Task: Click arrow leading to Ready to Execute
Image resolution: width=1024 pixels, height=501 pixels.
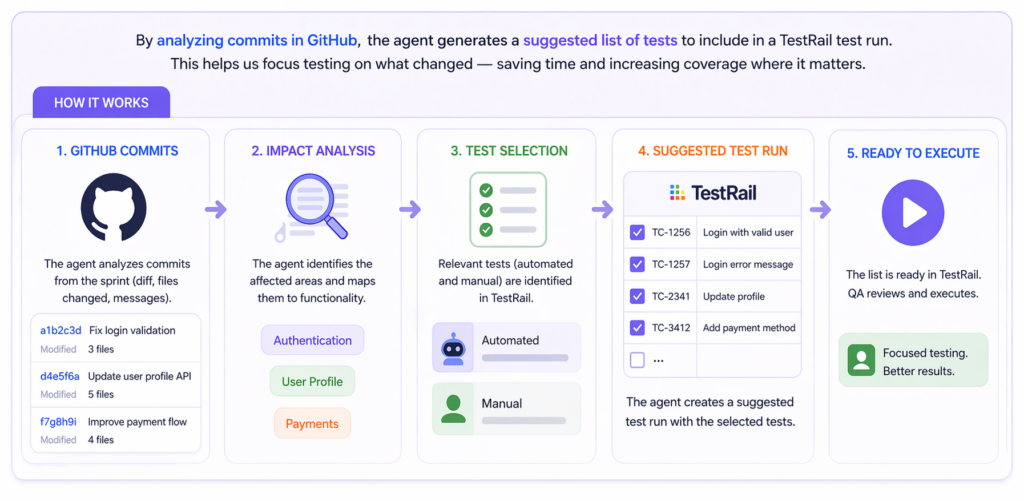Action: coord(820,209)
